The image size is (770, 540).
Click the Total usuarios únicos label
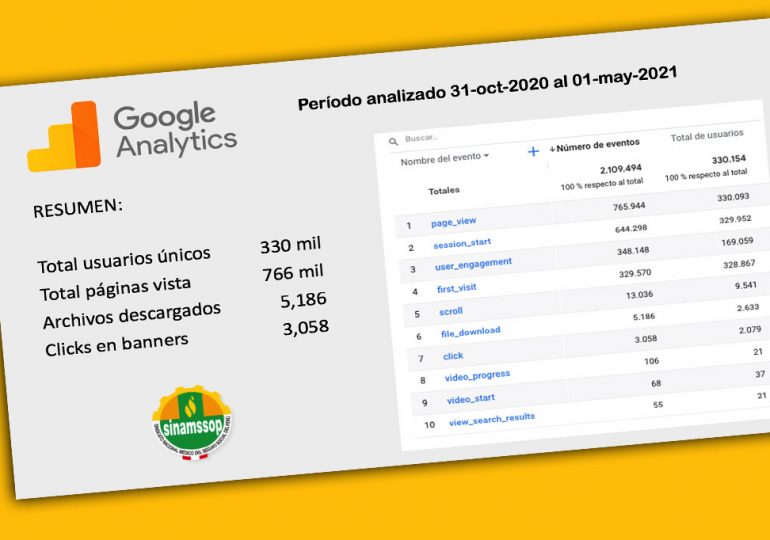click(124, 260)
